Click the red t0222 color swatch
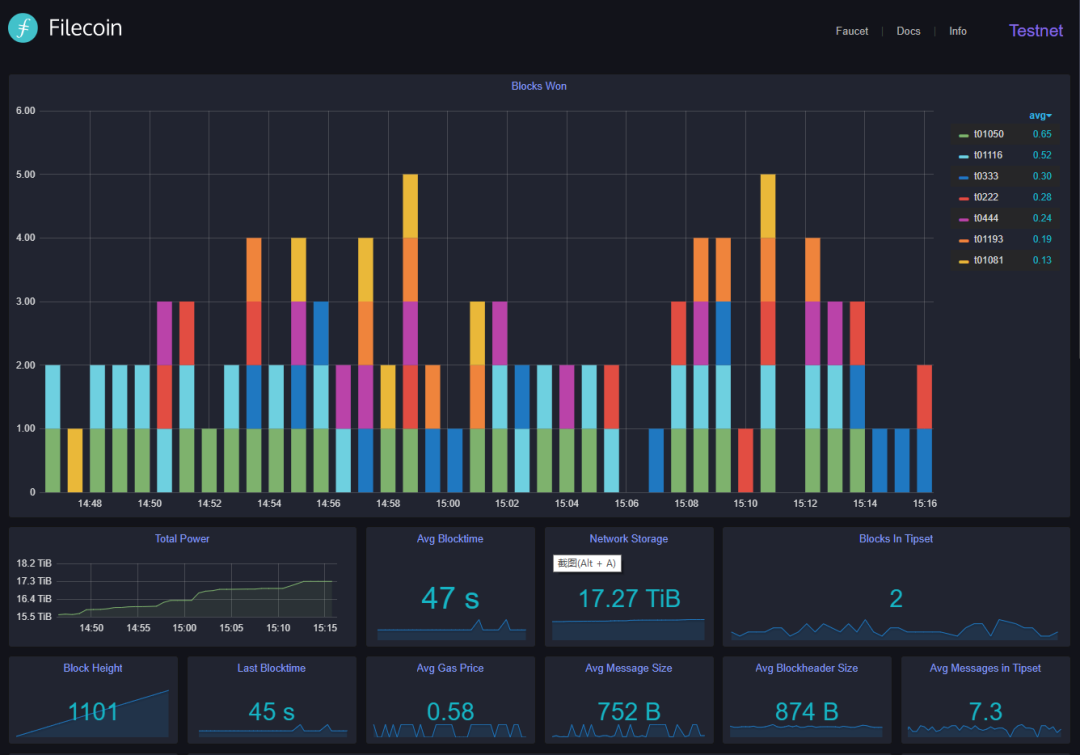The width and height of the screenshot is (1080, 755). (964, 198)
